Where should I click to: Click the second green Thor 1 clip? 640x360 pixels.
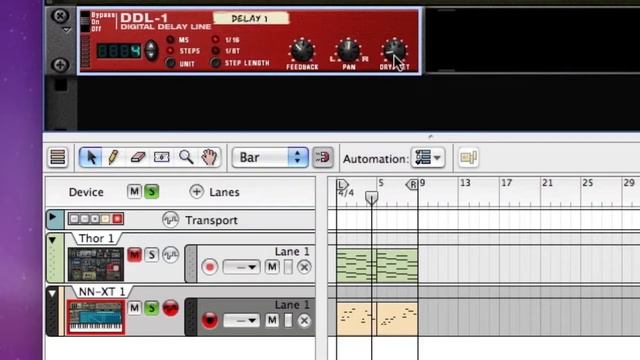click(x=397, y=265)
